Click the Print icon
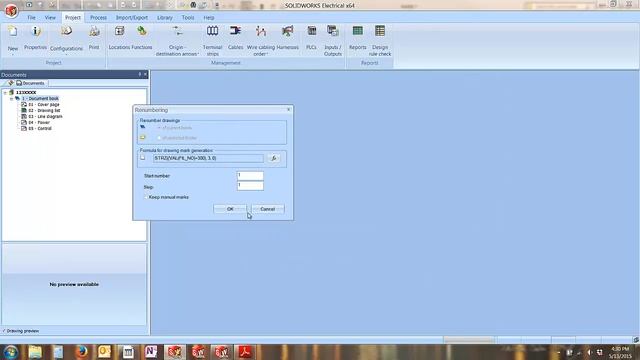 coord(94,39)
